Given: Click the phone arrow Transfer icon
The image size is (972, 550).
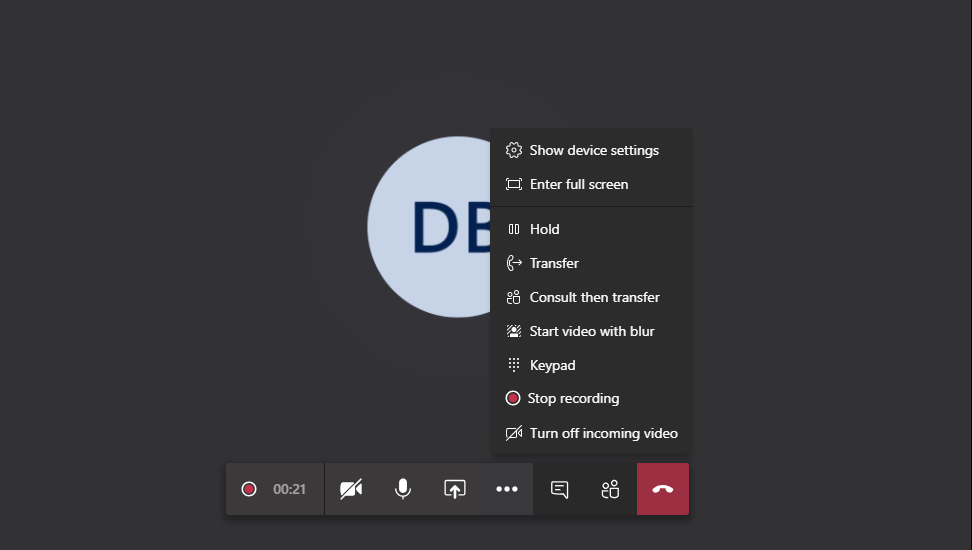Looking at the screenshot, I should click(x=514, y=264).
